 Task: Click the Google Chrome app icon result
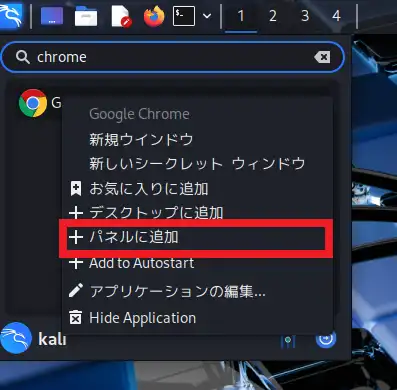pos(33,103)
